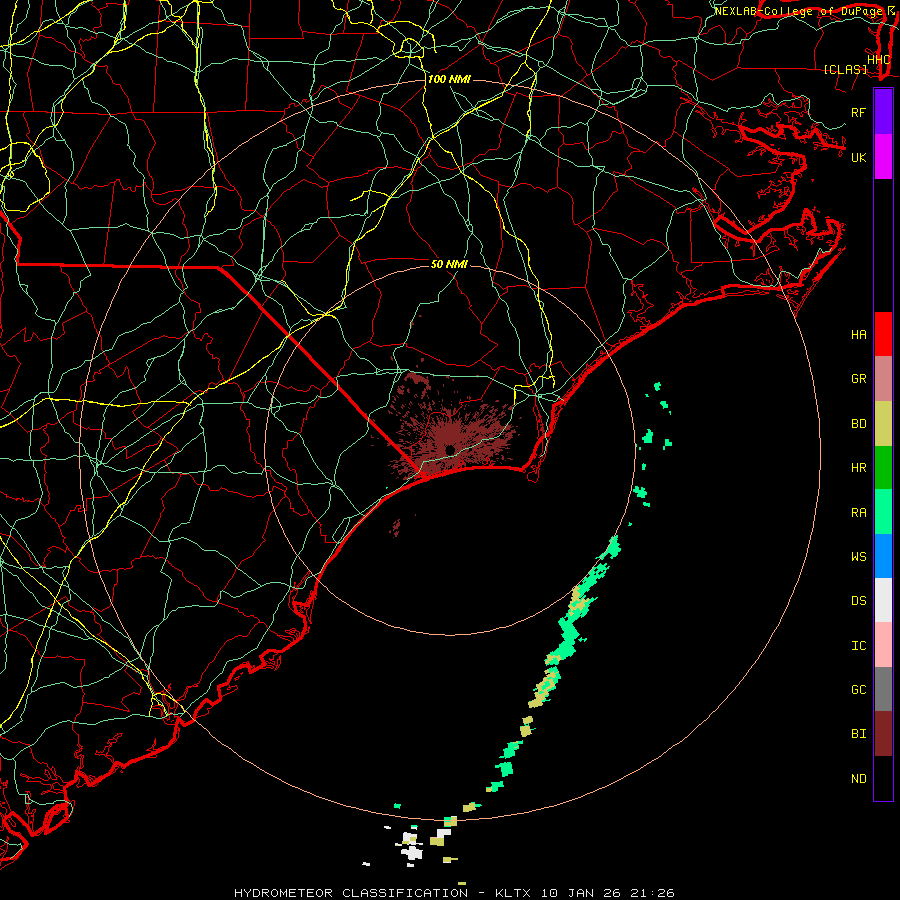This screenshot has width=900, height=900.
Task: Click the 100 NMI range ring label
Action: point(449,79)
